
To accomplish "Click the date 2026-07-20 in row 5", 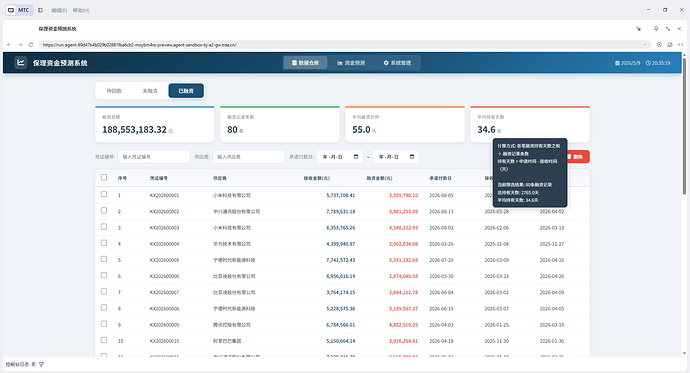I will pyautogui.click(x=441, y=260).
